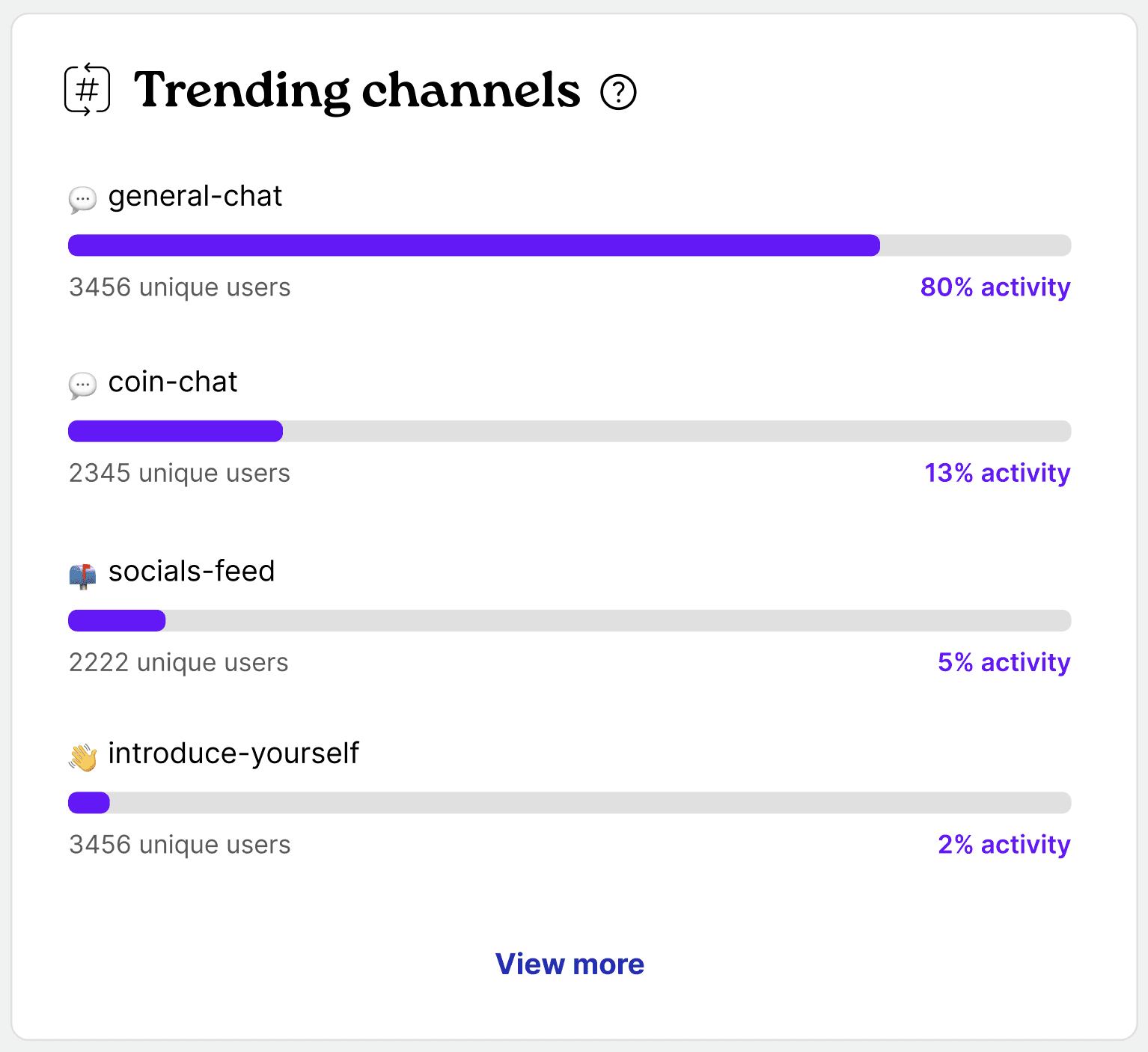Click the mailbox icon for socials-feed
The height and width of the screenshot is (1052, 1148).
coord(82,574)
